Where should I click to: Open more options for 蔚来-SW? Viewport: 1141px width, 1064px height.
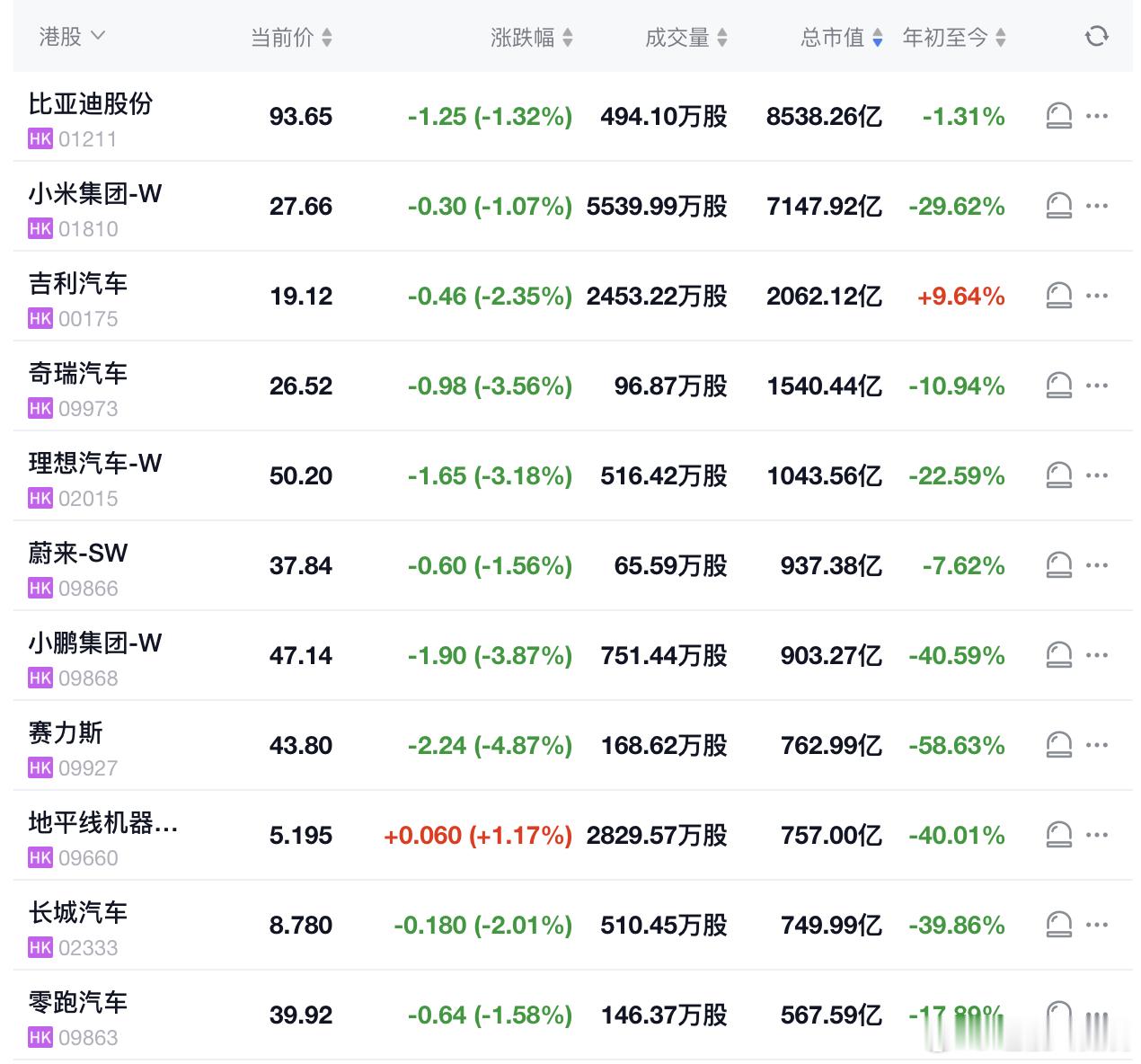pos(1097,565)
